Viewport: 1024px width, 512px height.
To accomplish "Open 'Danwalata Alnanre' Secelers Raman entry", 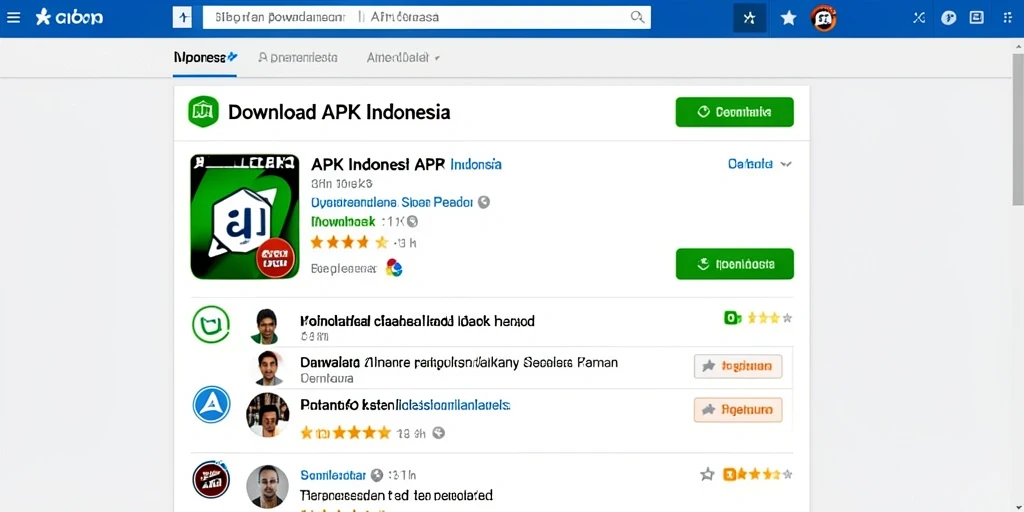I will tap(459, 362).
